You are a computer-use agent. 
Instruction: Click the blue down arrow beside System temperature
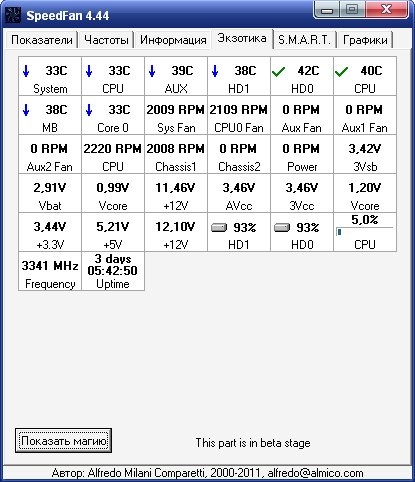(x=26, y=71)
